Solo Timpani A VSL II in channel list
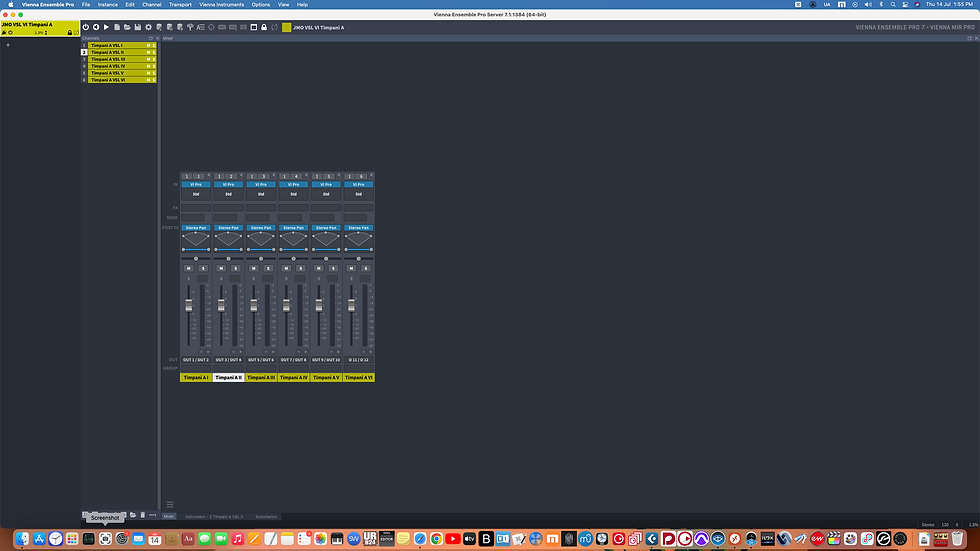 point(154,52)
